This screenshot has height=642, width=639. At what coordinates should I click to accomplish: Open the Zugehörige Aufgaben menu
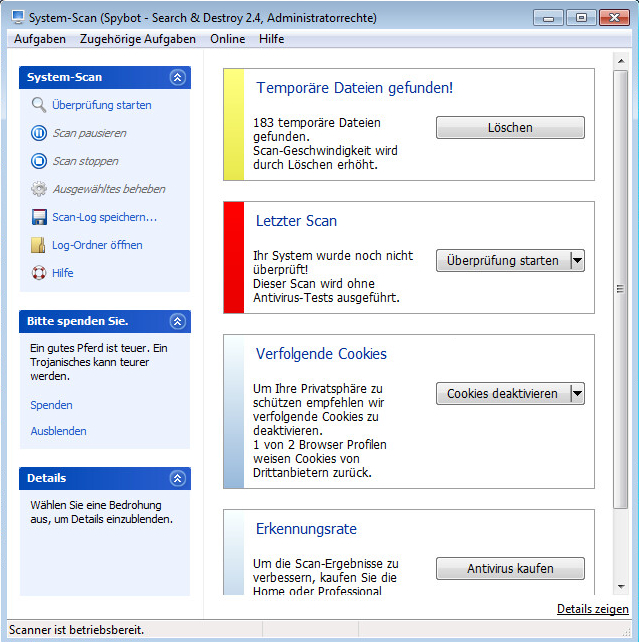click(138, 39)
